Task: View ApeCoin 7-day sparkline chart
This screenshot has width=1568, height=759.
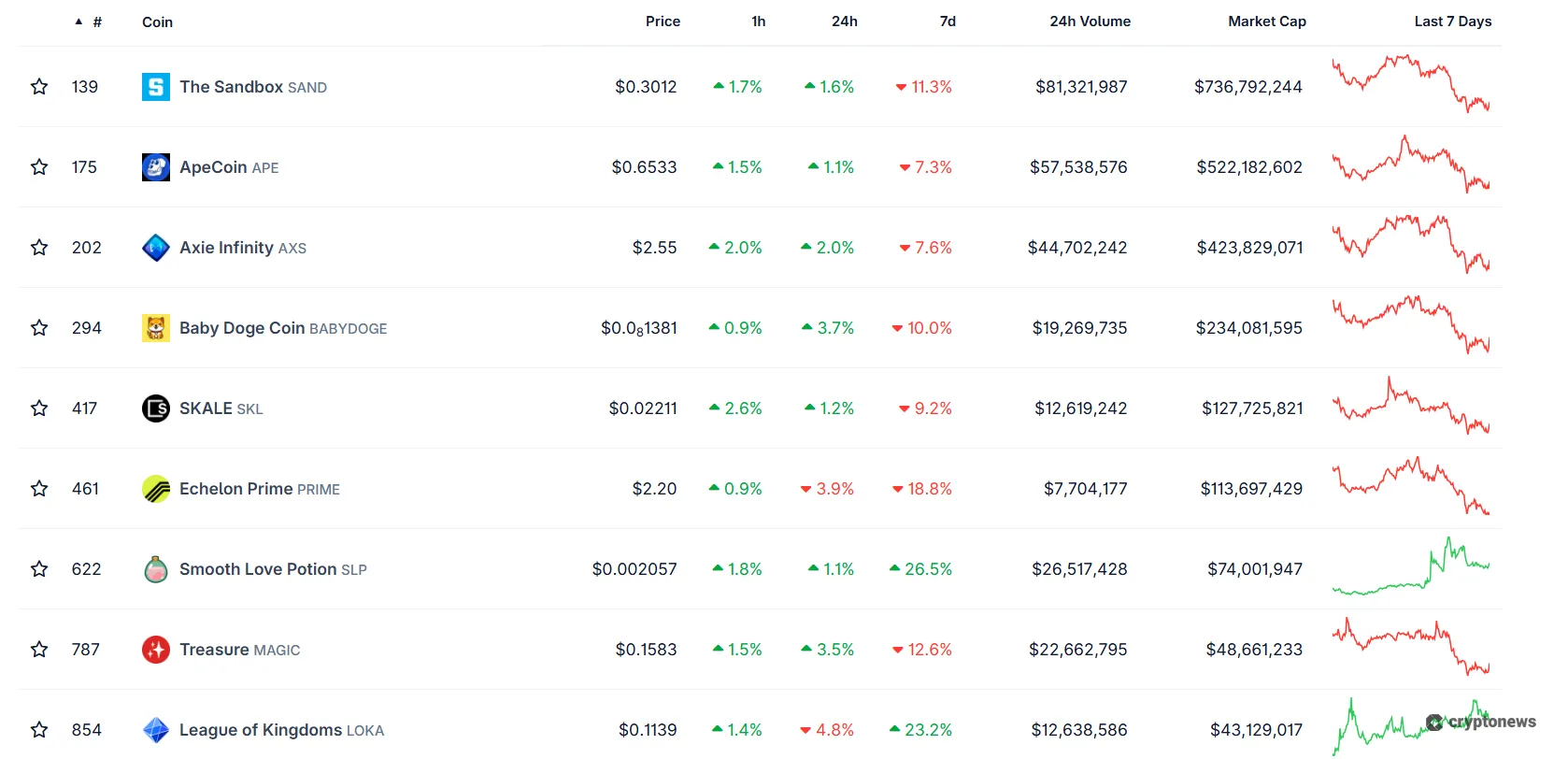Action: pos(1411,165)
